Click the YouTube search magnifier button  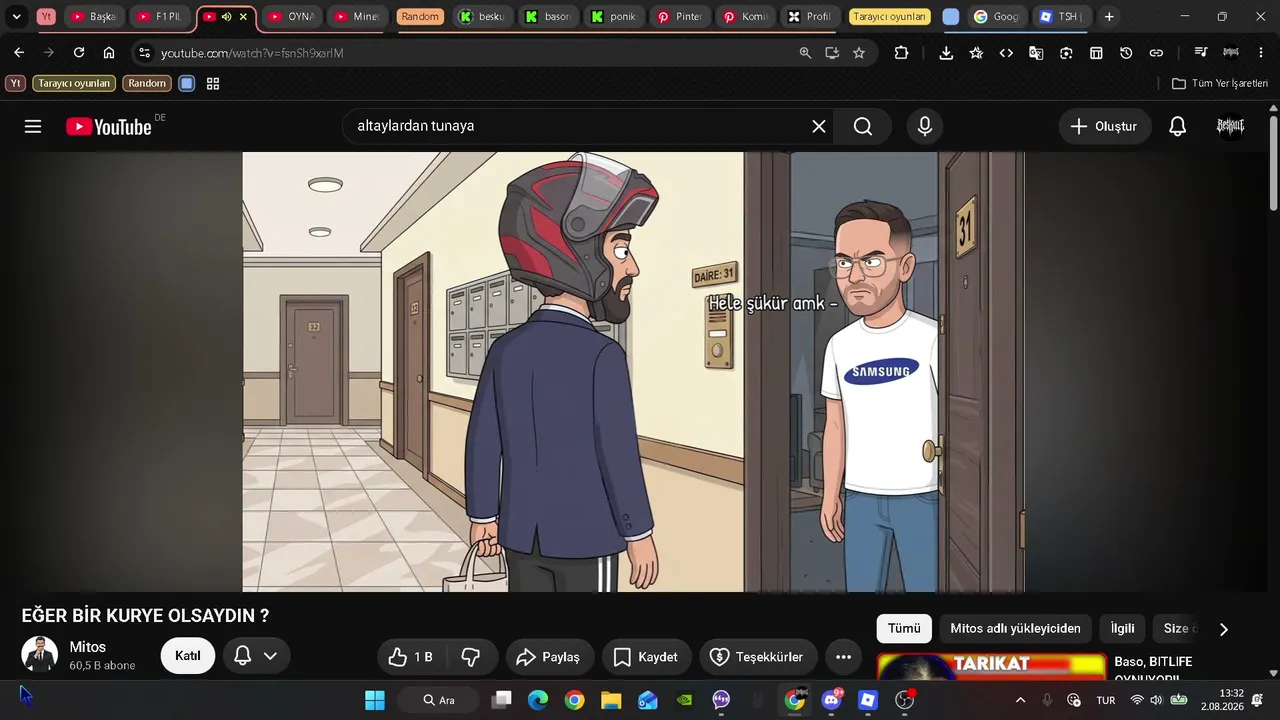click(863, 126)
